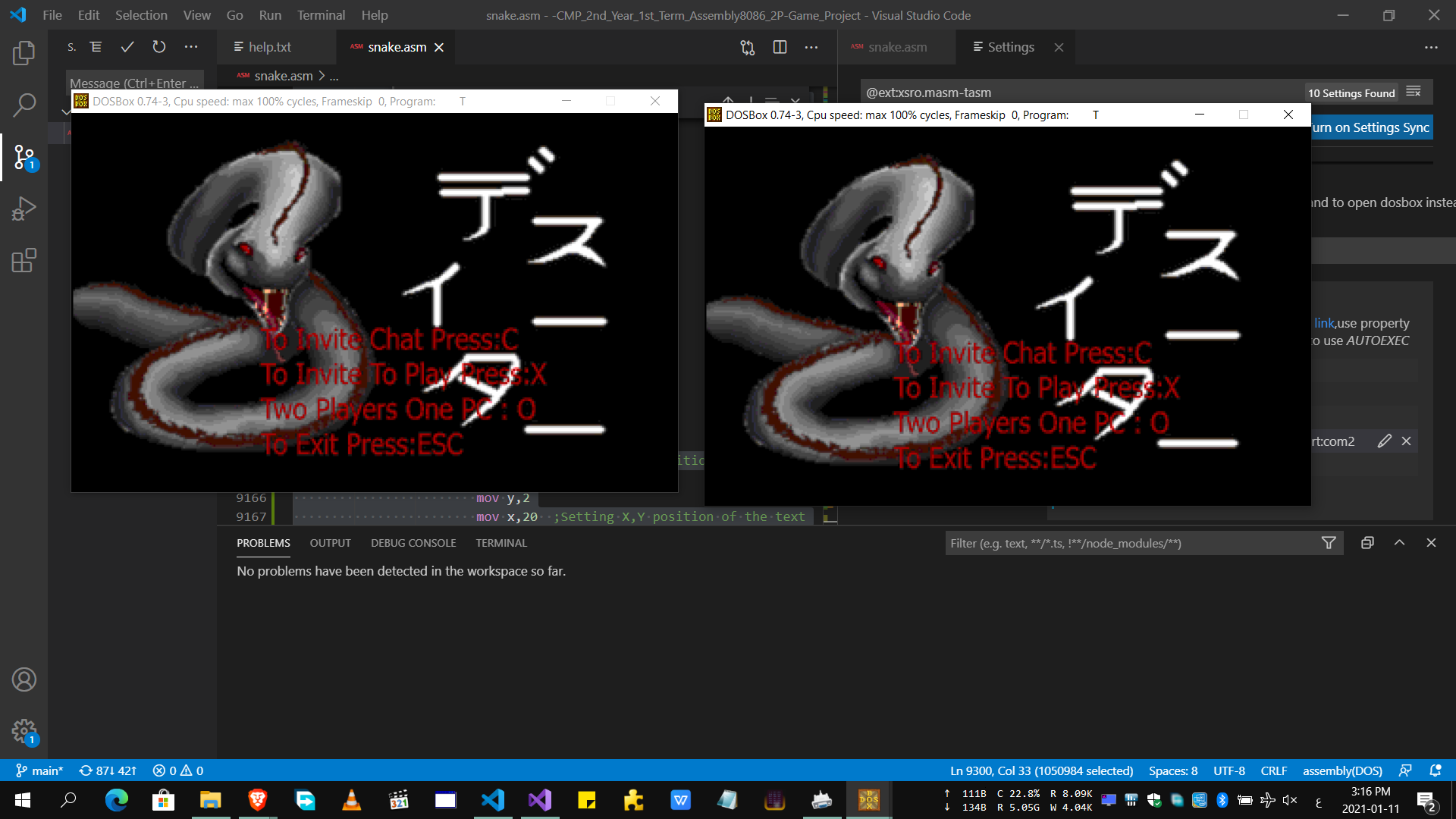The width and height of the screenshot is (1456, 819).
Task: Open the Explorer view in activity bar
Action: (x=24, y=53)
